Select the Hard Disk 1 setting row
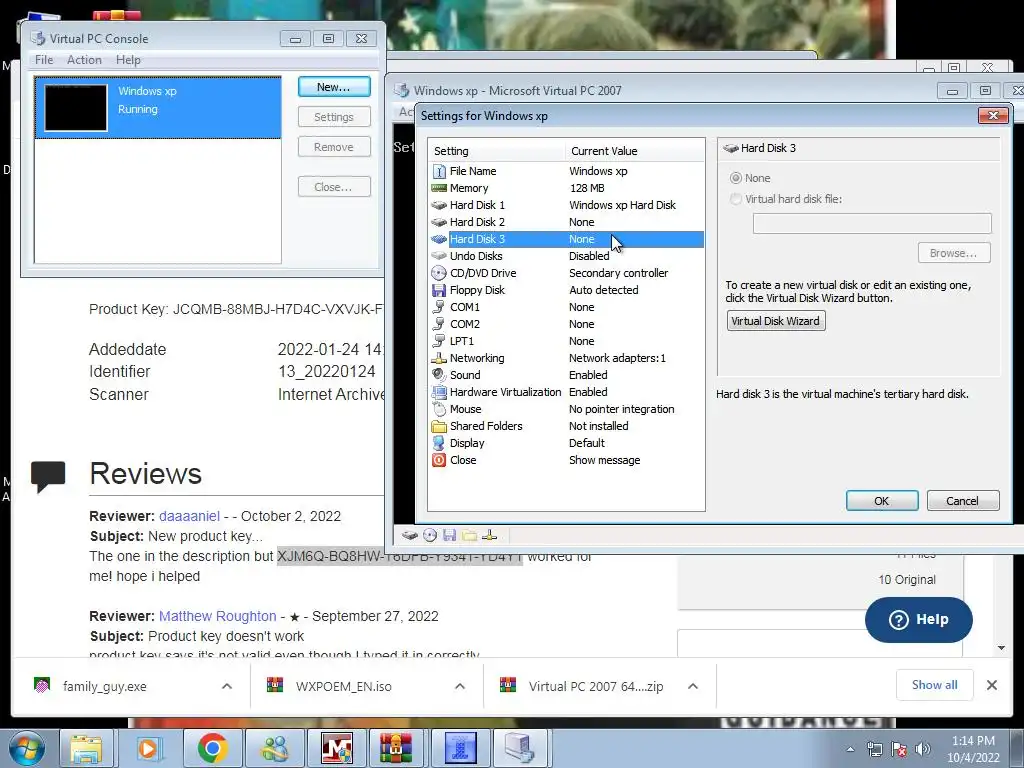1024x768 pixels. [x=567, y=205]
